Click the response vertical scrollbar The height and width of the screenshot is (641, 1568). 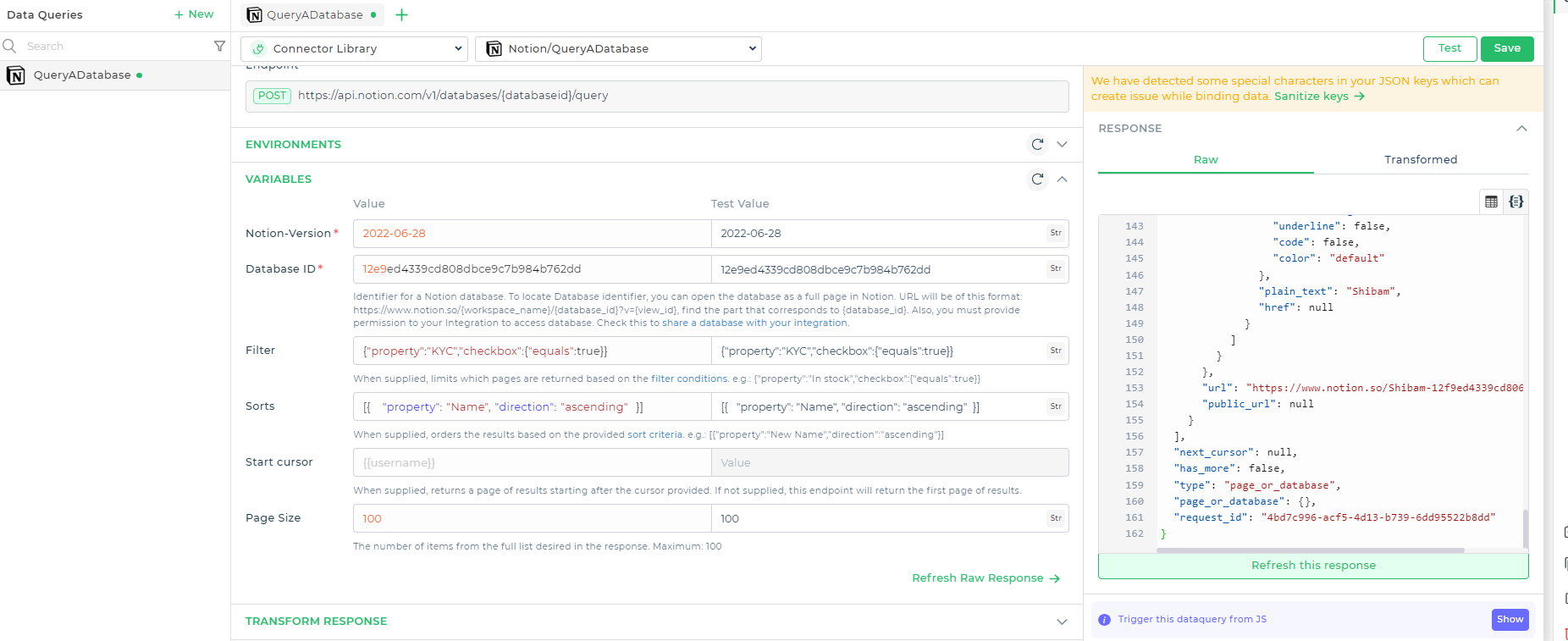[1526, 529]
